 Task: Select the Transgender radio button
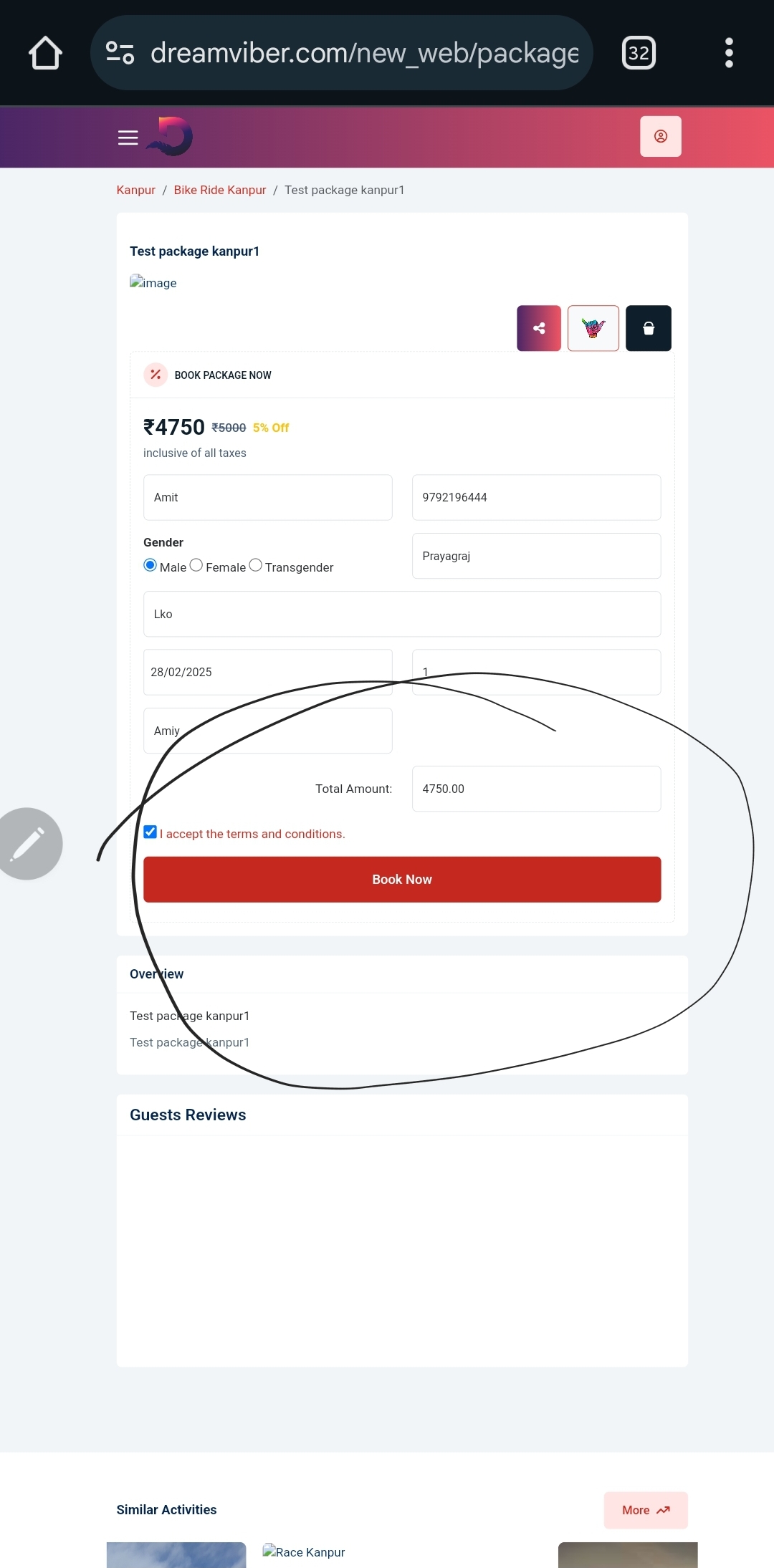[x=255, y=565]
